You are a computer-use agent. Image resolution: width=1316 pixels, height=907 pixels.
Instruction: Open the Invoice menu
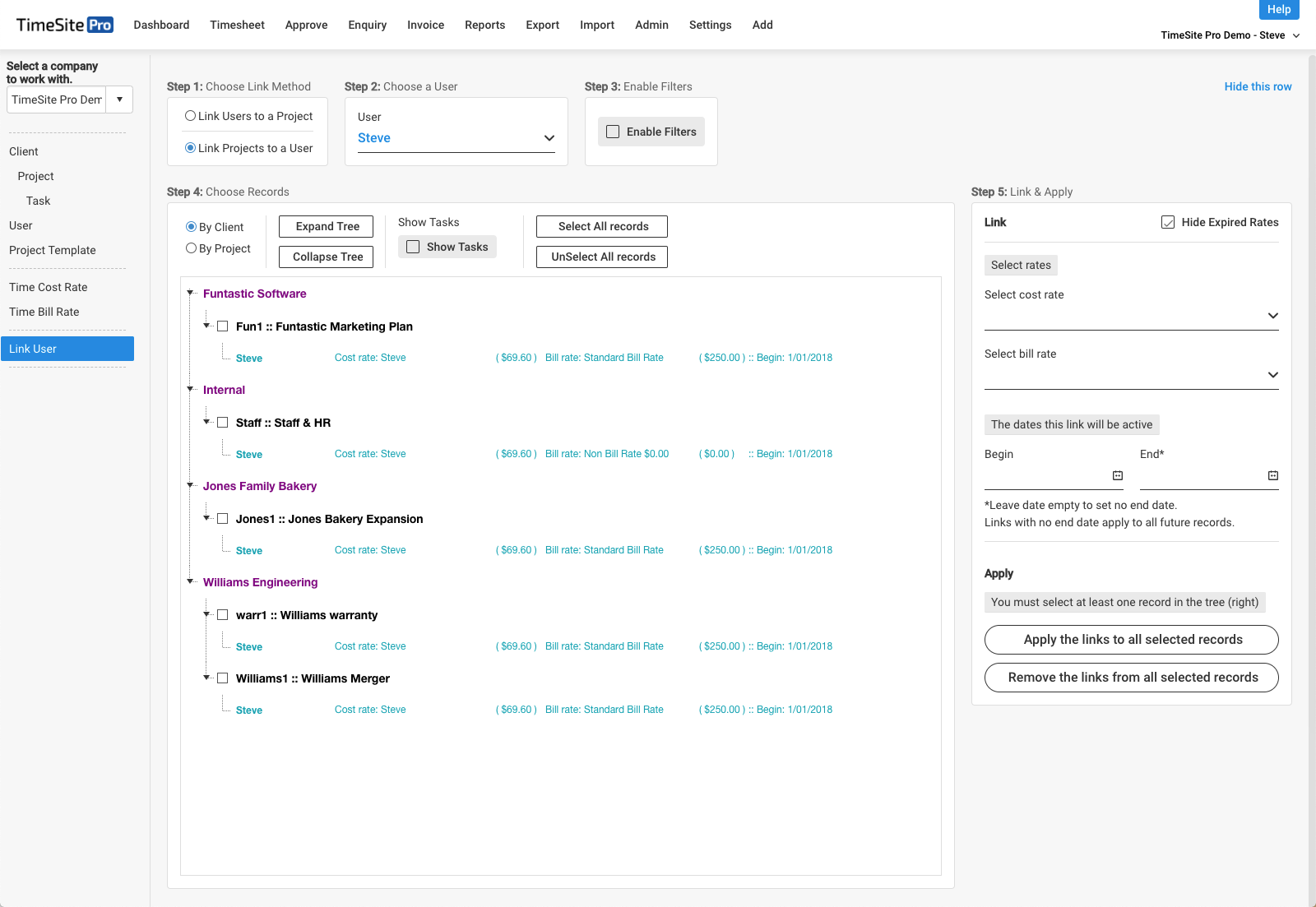coord(425,25)
